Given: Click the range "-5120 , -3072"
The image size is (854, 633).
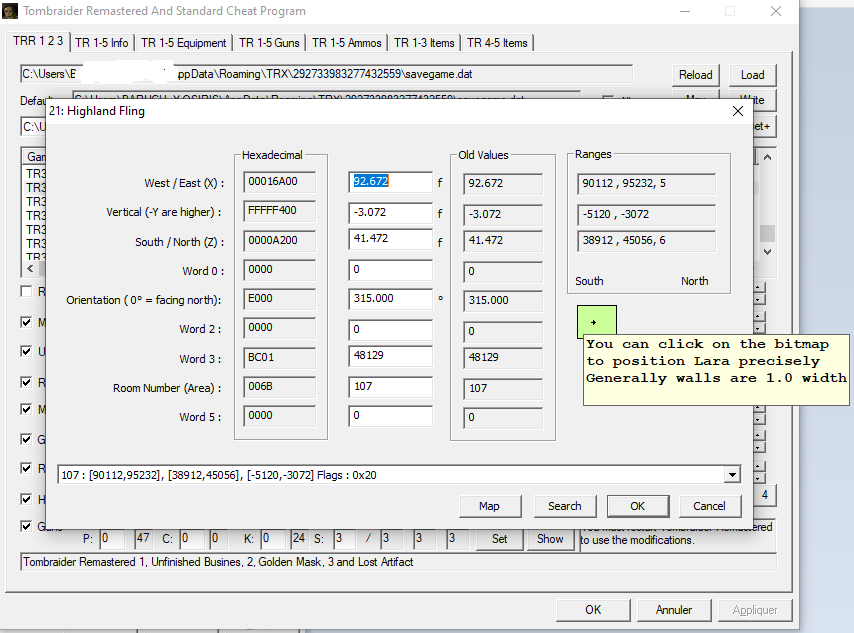Looking at the screenshot, I should tap(646, 215).
